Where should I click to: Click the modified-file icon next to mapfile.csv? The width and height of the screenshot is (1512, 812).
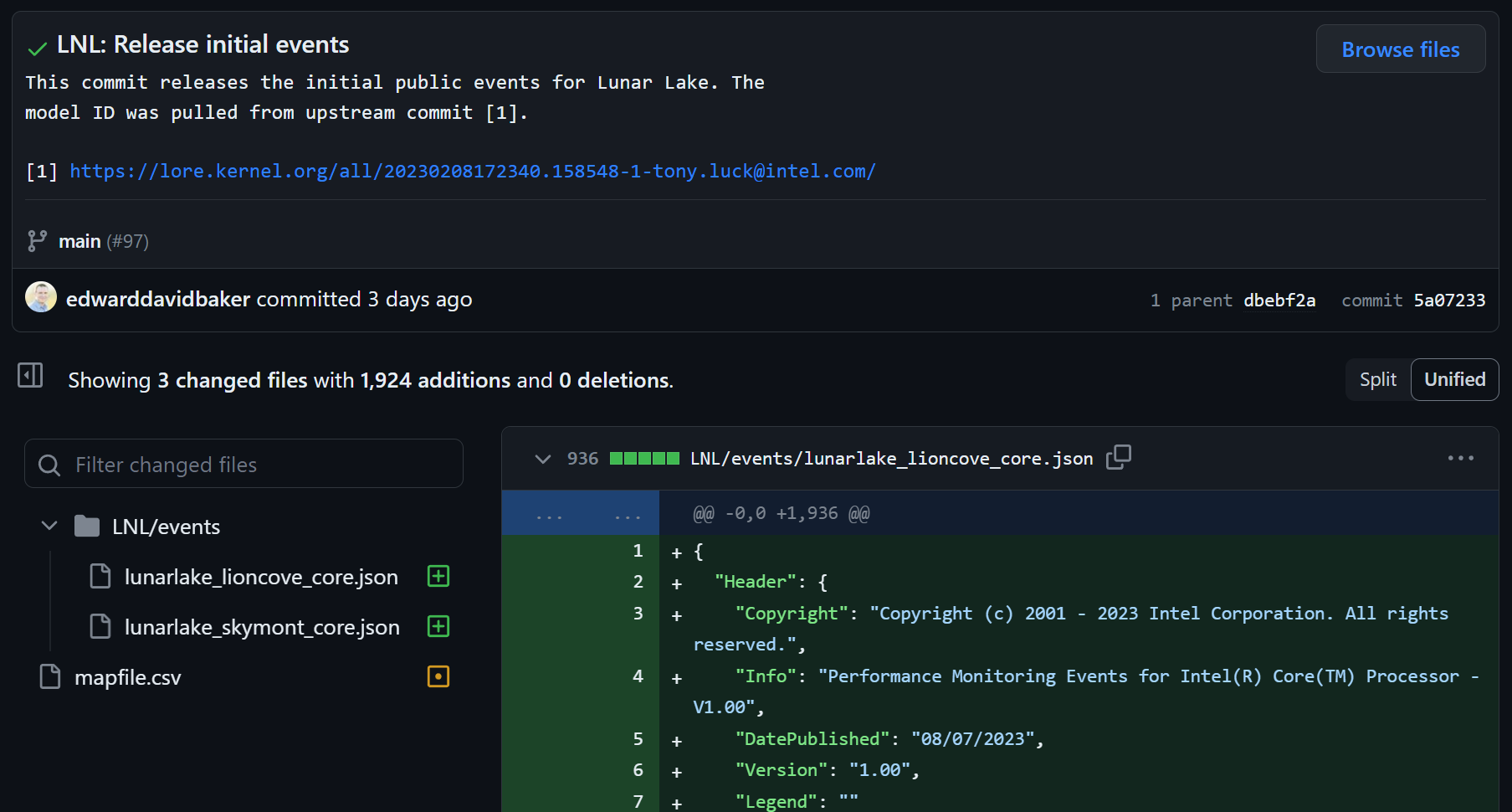tap(438, 676)
